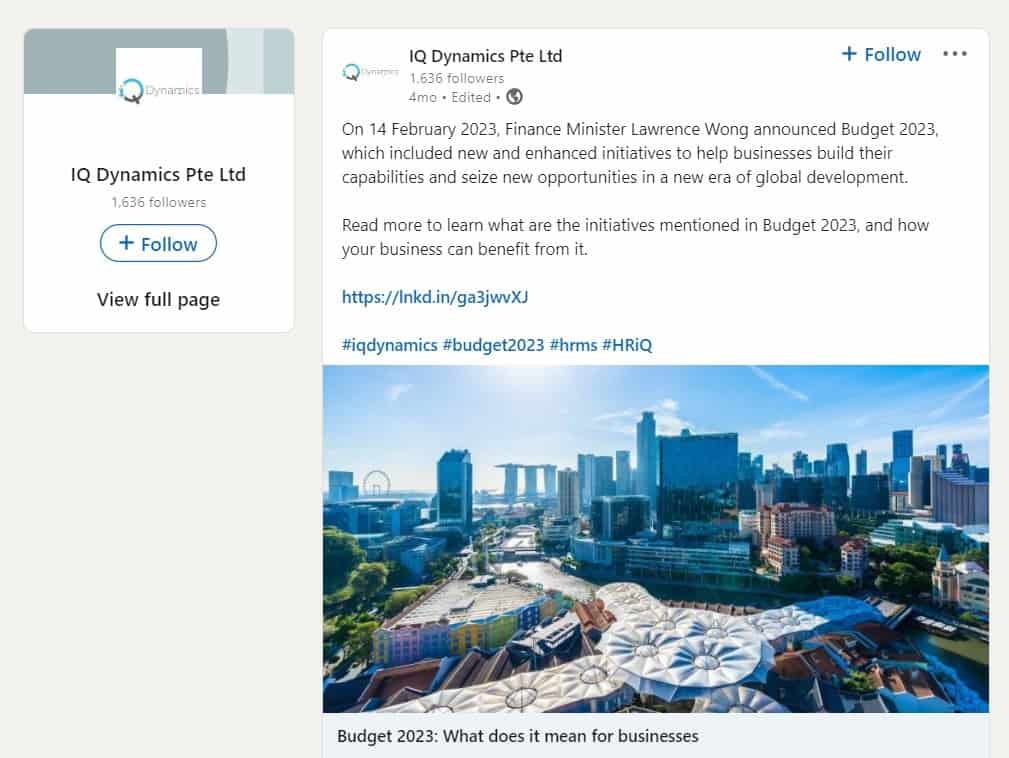The width and height of the screenshot is (1009, 758).
Task: Click the 1,636 followers text in post header
Action: [457, 79]
